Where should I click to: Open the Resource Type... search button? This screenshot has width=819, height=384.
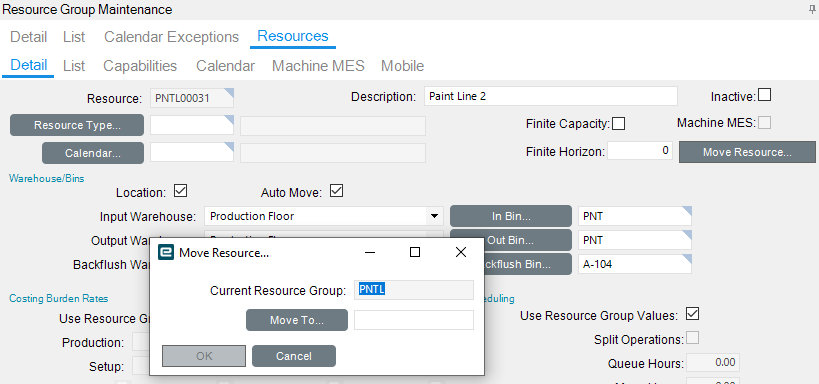point(77,125)
